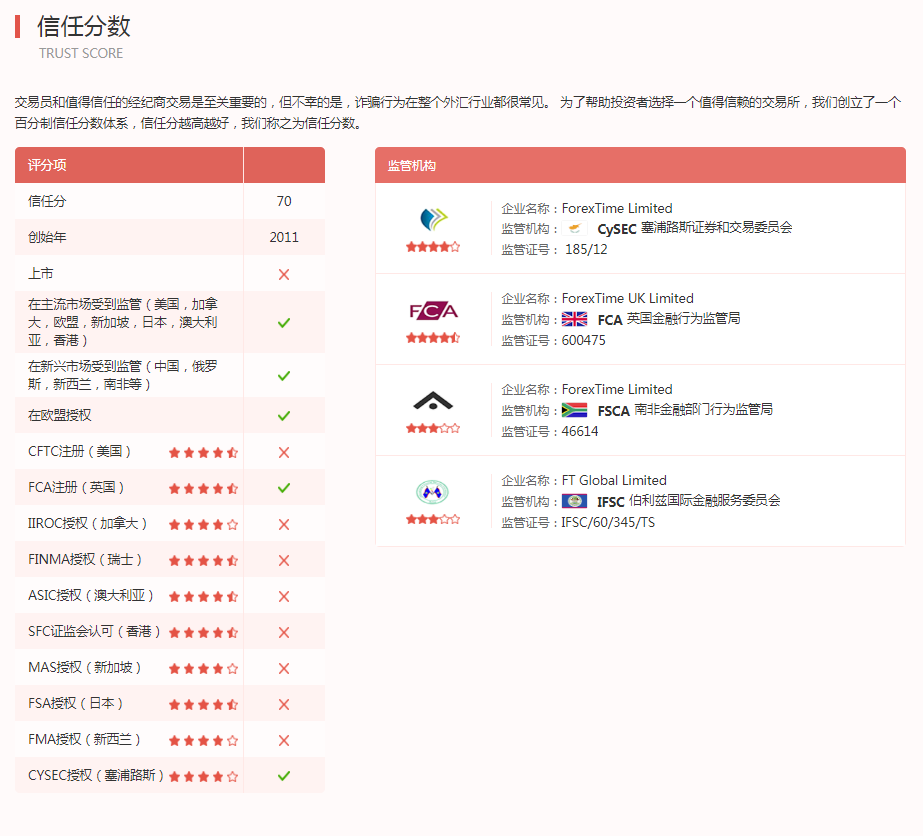Click the MAS授权（新加坡）label
This screenshot has width=923, height=836.
pos(85,667)
